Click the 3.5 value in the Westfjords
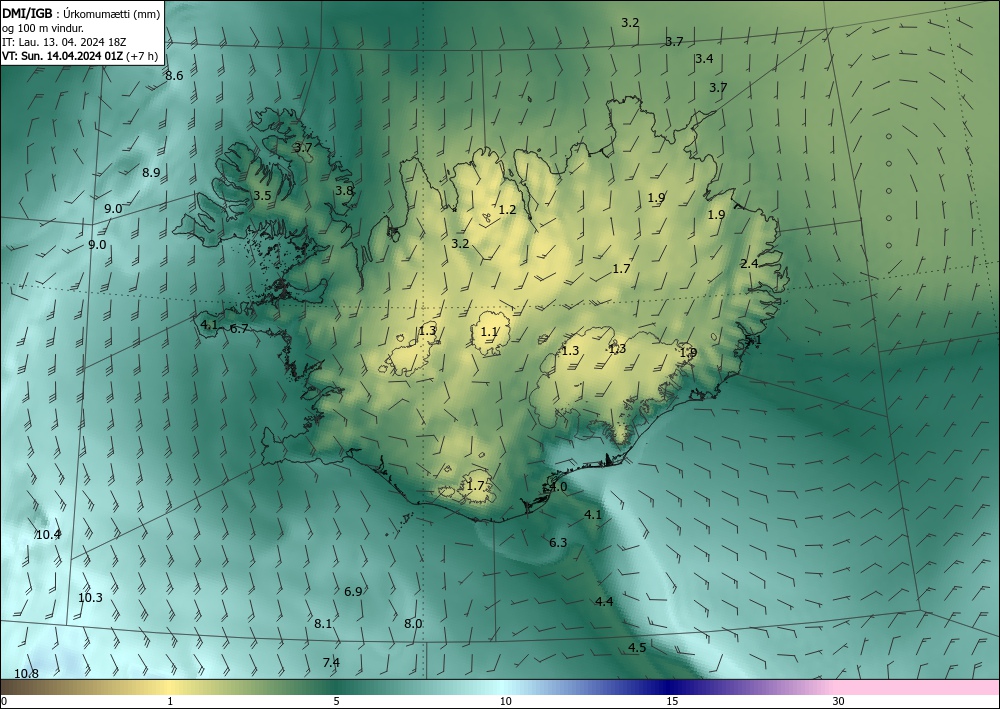 click(262, 196)
